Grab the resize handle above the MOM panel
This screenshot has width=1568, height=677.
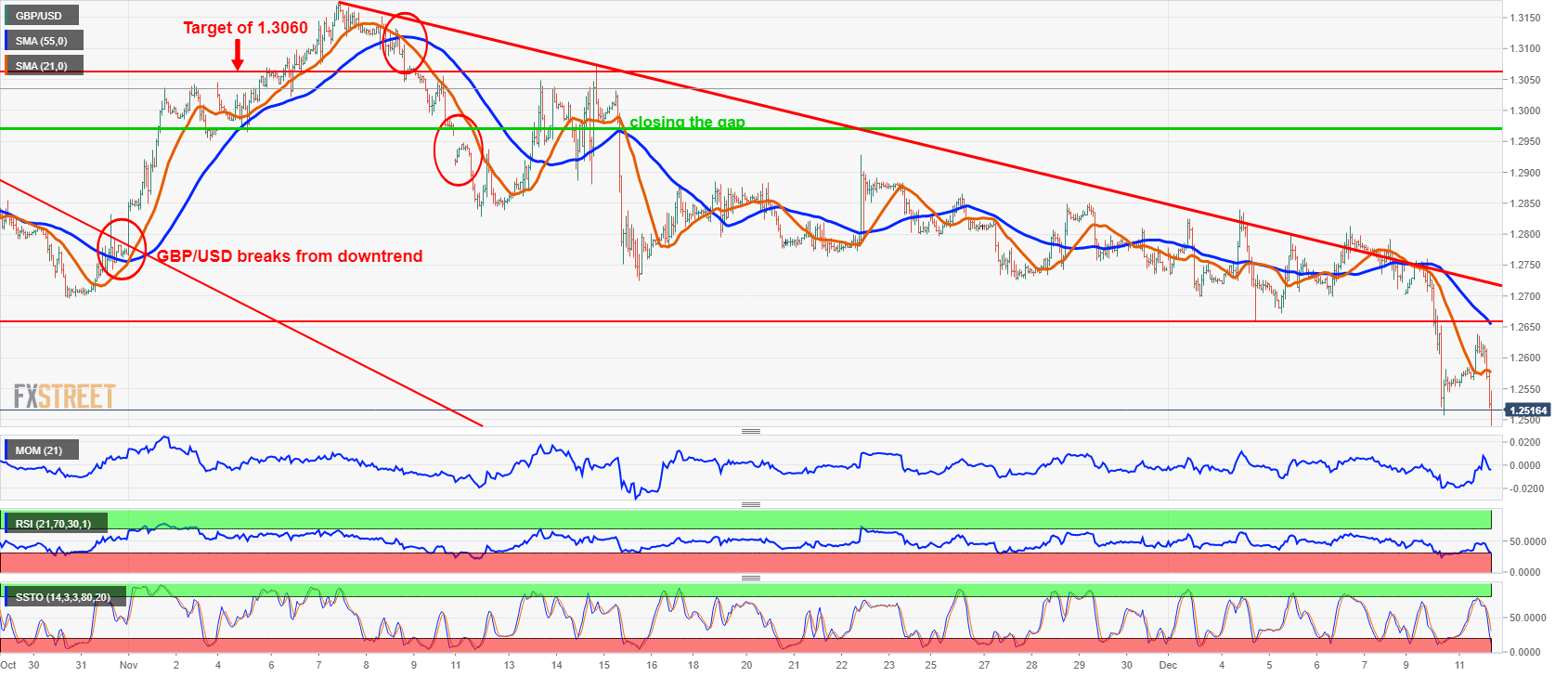coord(750,431)
